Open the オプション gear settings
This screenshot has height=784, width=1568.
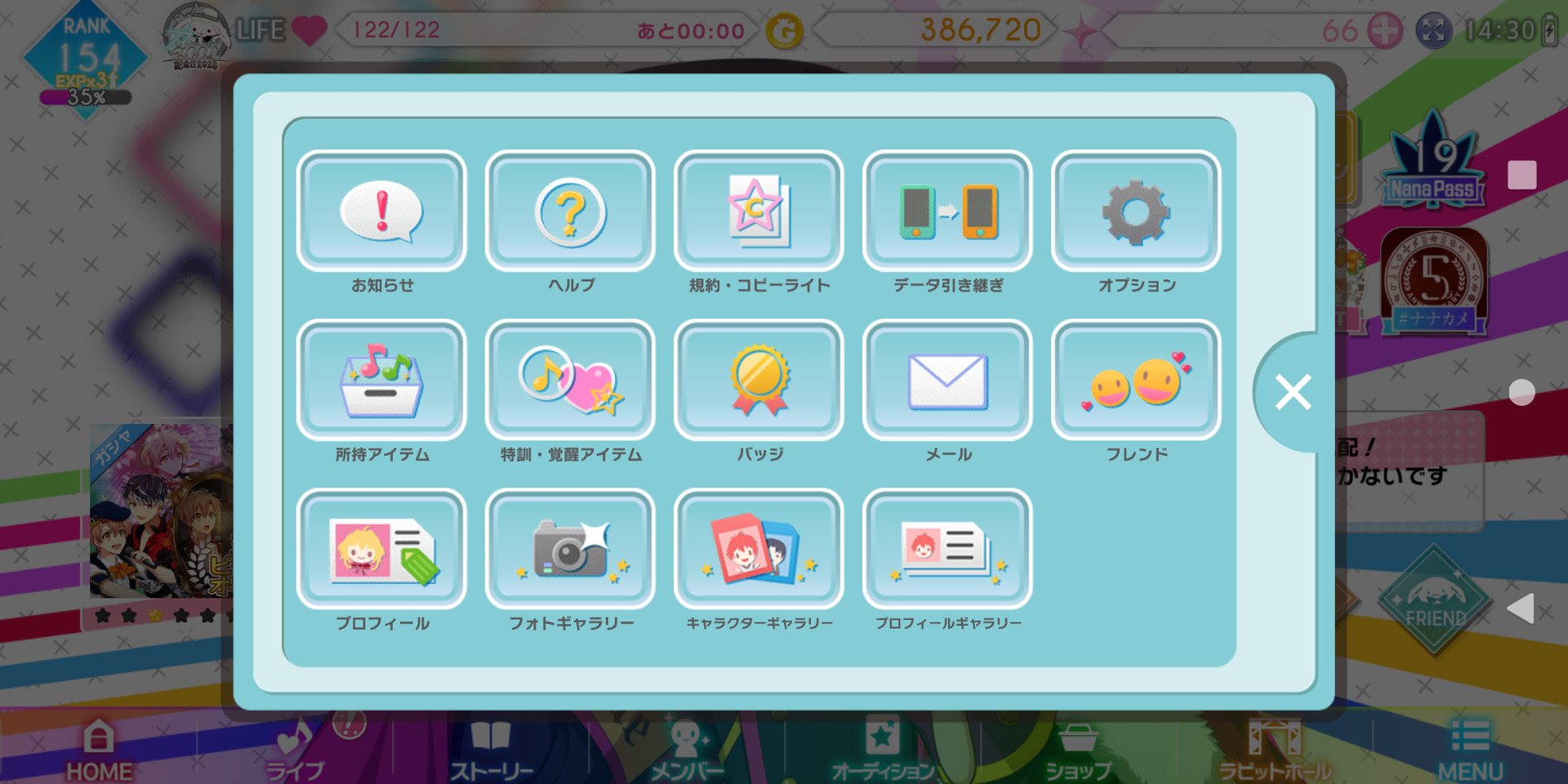(x=1136, y=211)
